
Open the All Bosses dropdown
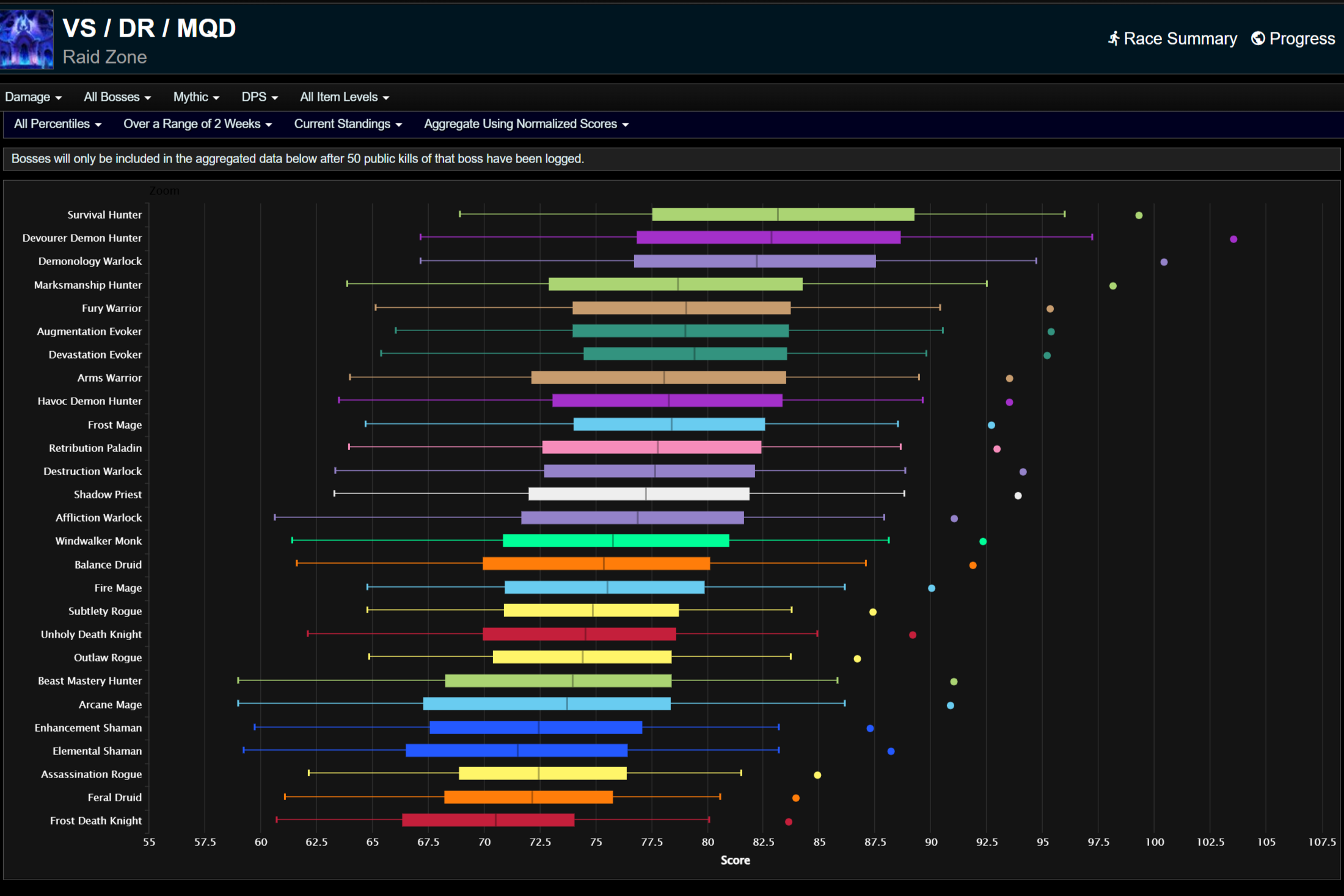(x=117, y=97)
